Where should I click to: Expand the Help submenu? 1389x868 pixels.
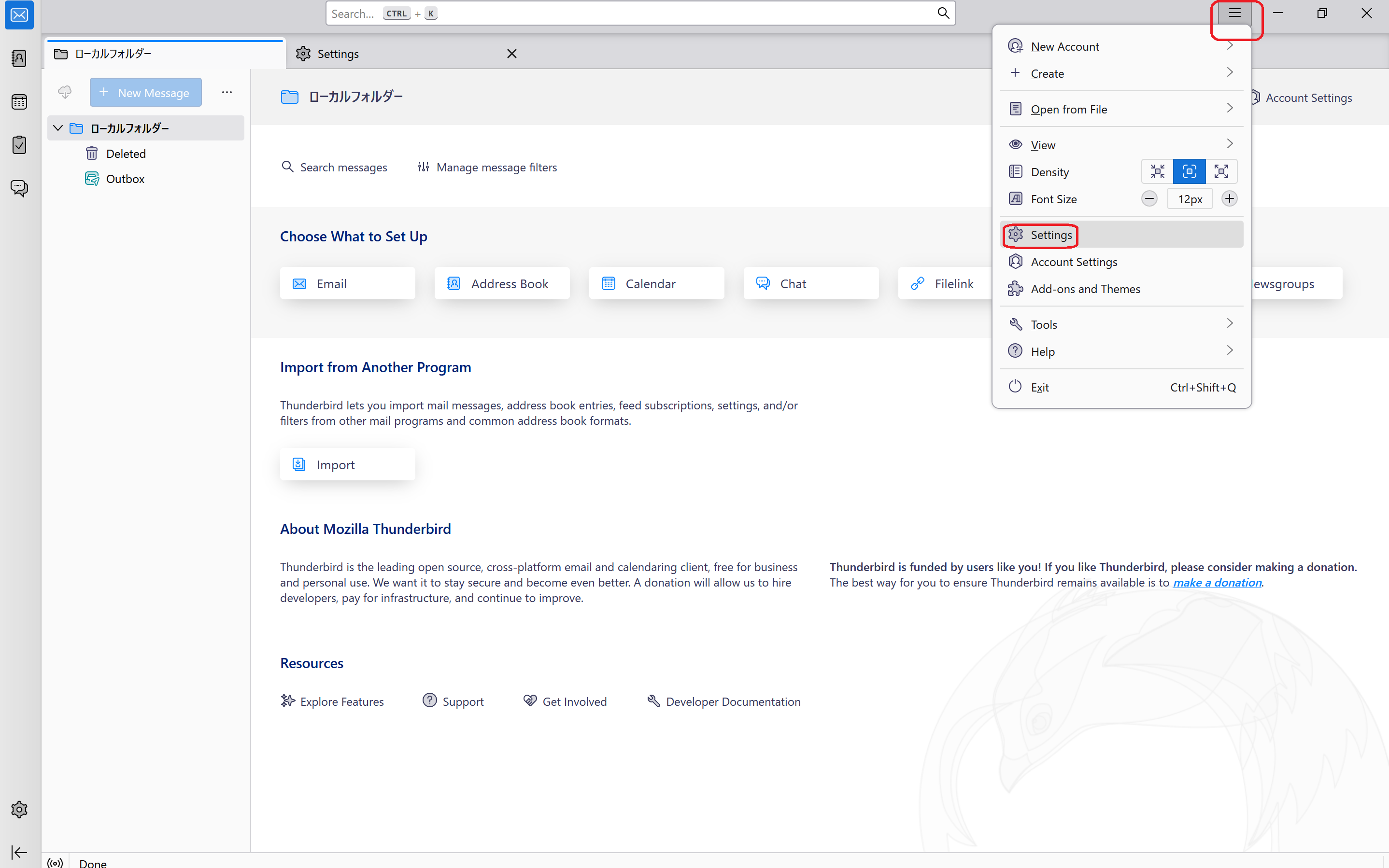coord(1121,351)
